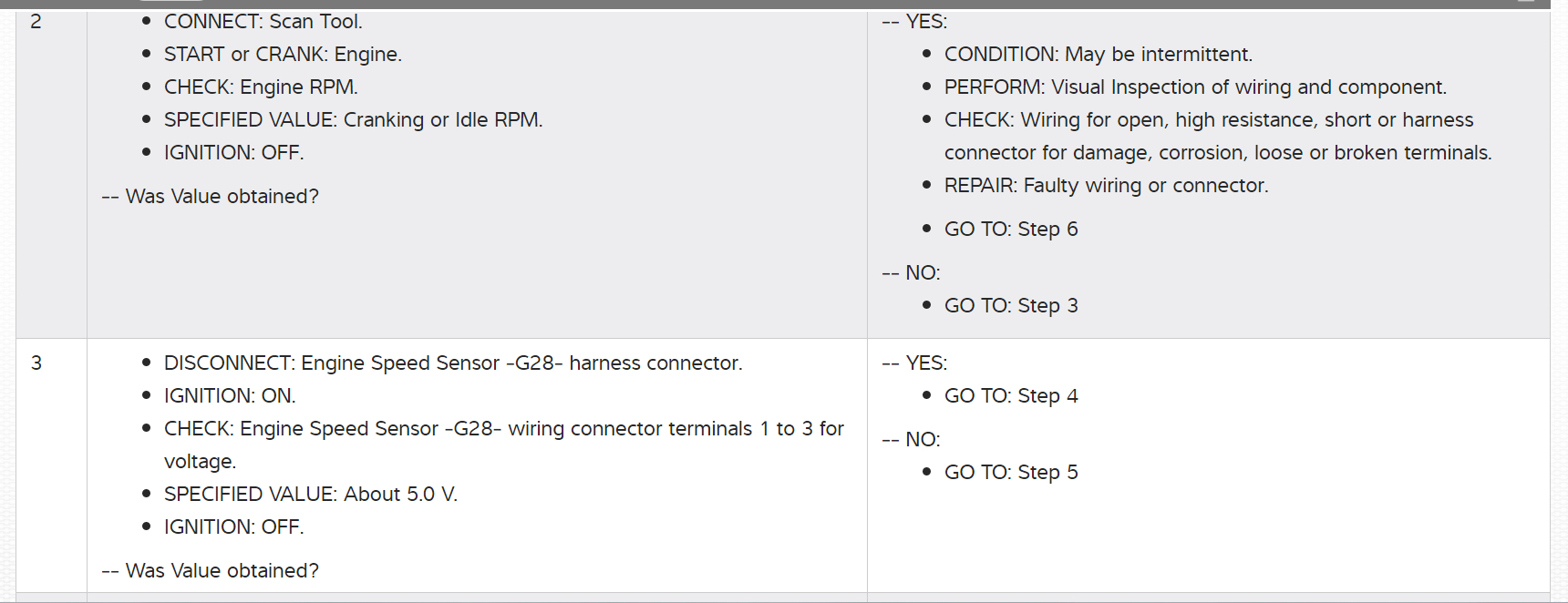
Task: Follow the 'GO TO: Step 5' reference
Action: tap(1010, 473)
